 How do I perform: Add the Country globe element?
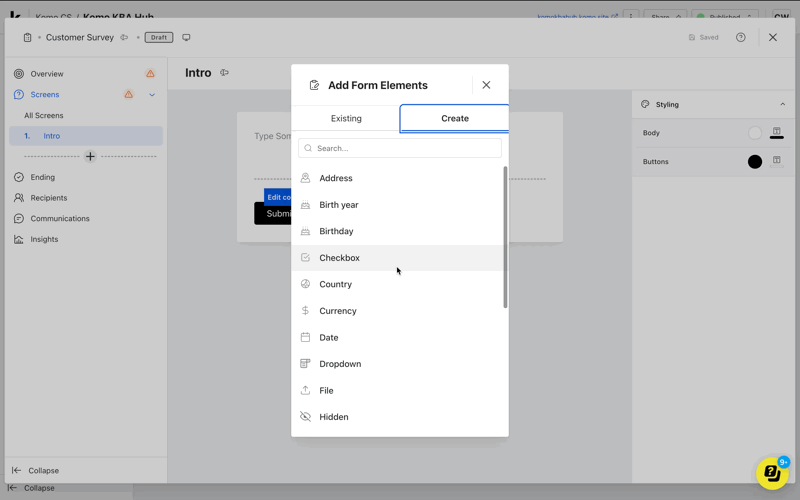335,284
